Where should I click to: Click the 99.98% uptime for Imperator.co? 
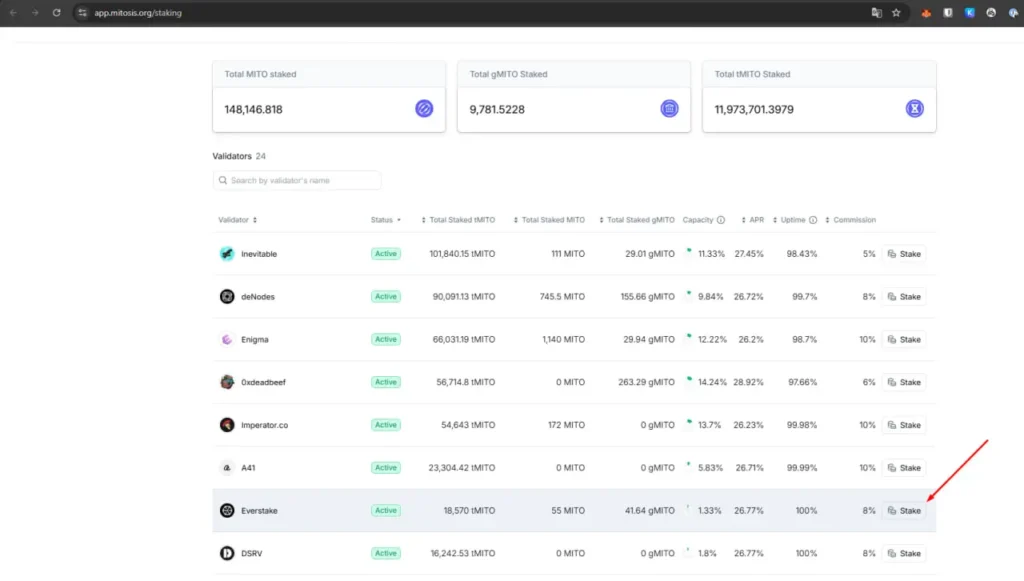[801, 425]
